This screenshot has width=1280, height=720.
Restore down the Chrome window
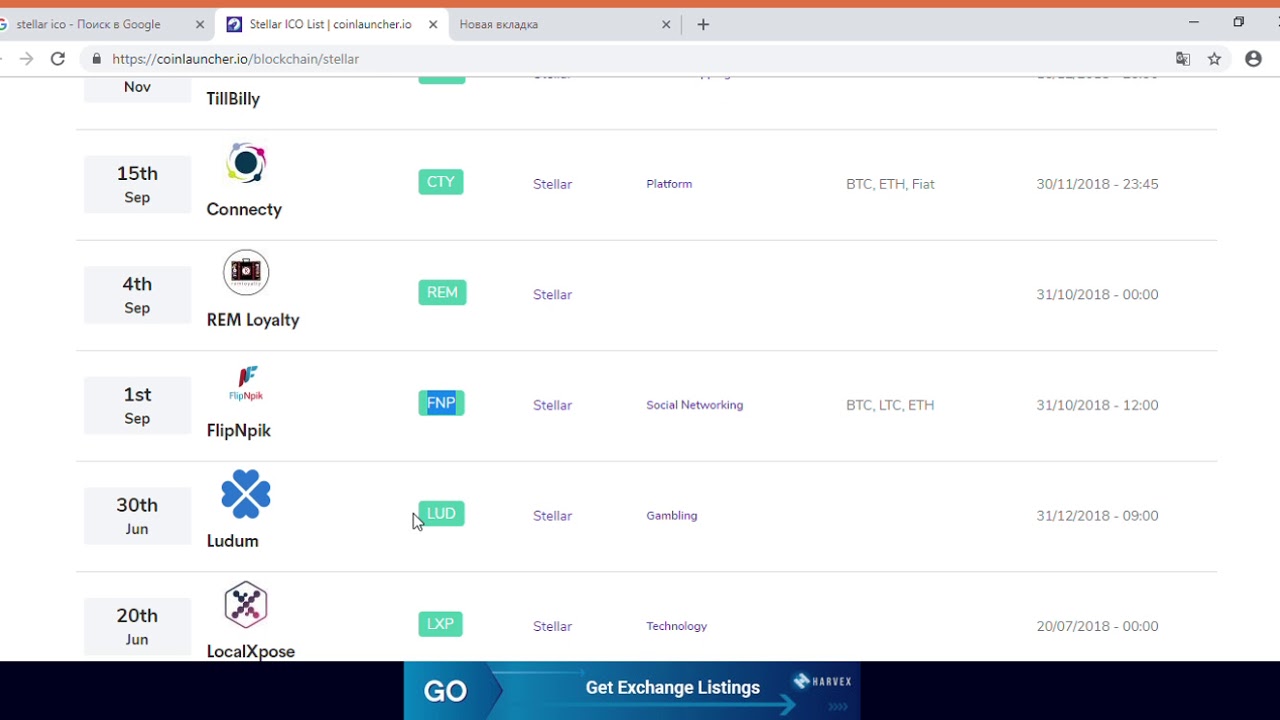tap(1238, 22)
